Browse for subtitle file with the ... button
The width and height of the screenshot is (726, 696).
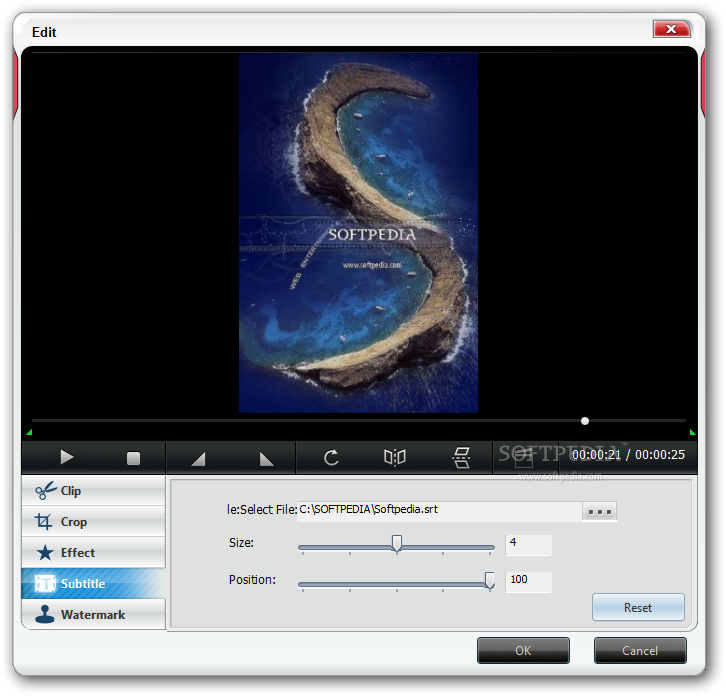(600, 512)
